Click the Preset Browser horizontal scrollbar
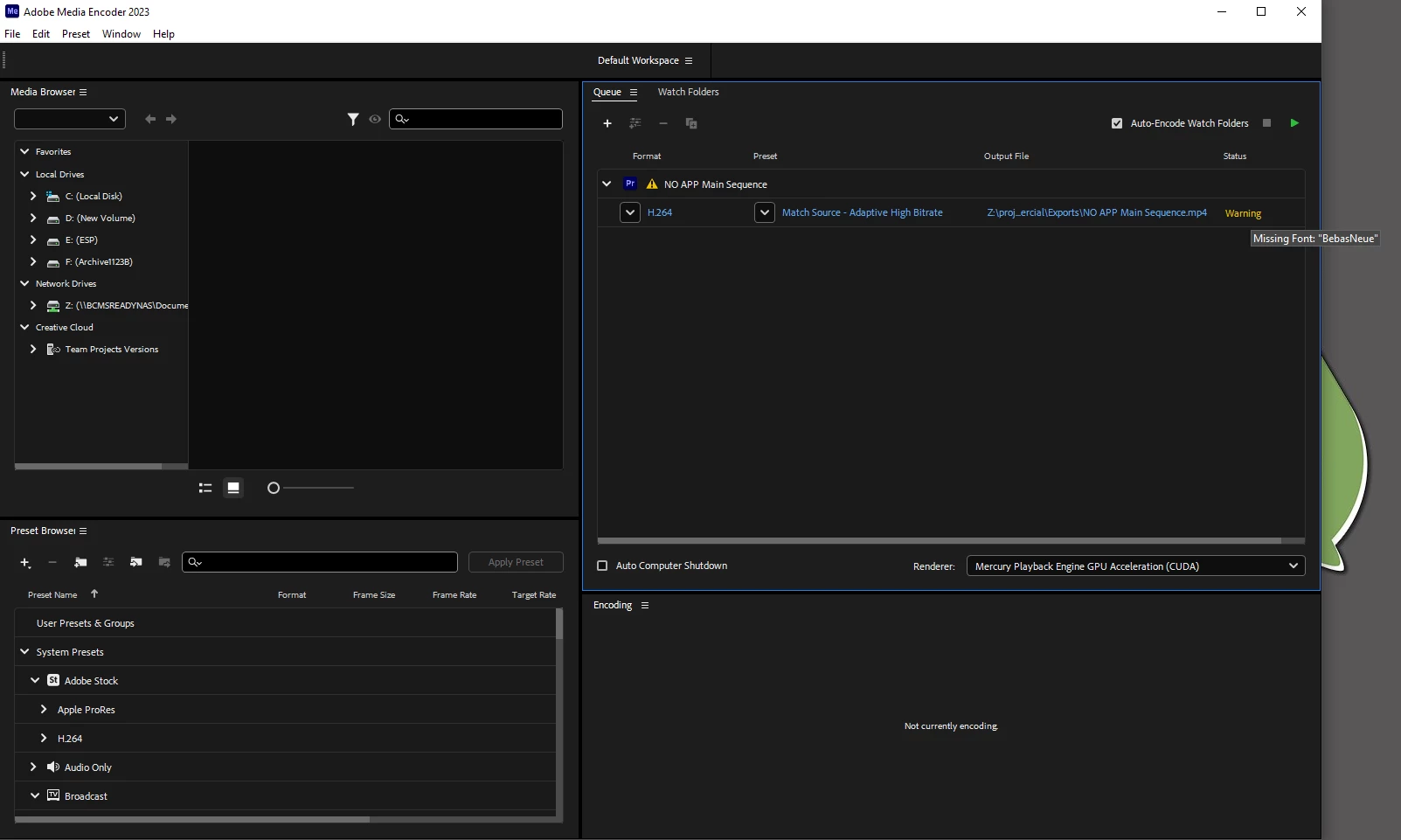Viewport: 1401px width, 840px height. pyautogui.click(x=192, y=820)
